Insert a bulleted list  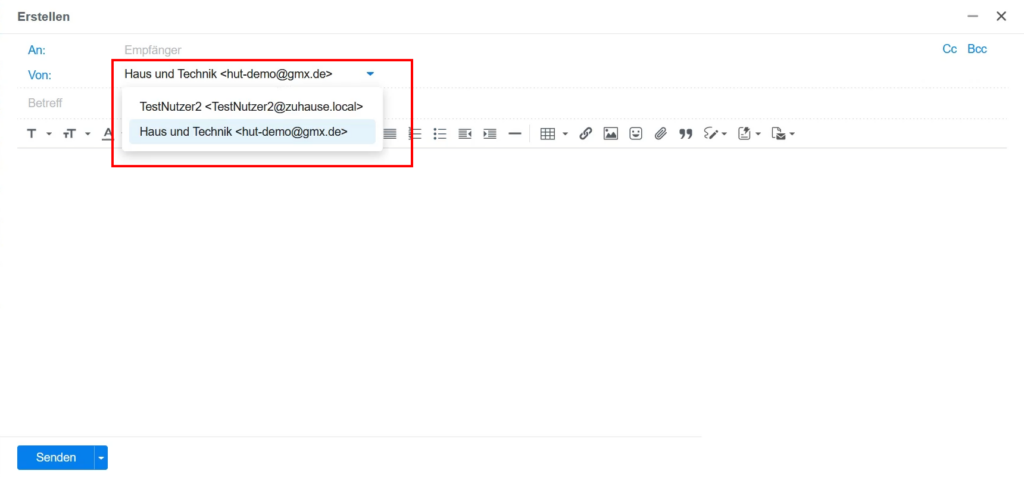(x=440, y=134)
